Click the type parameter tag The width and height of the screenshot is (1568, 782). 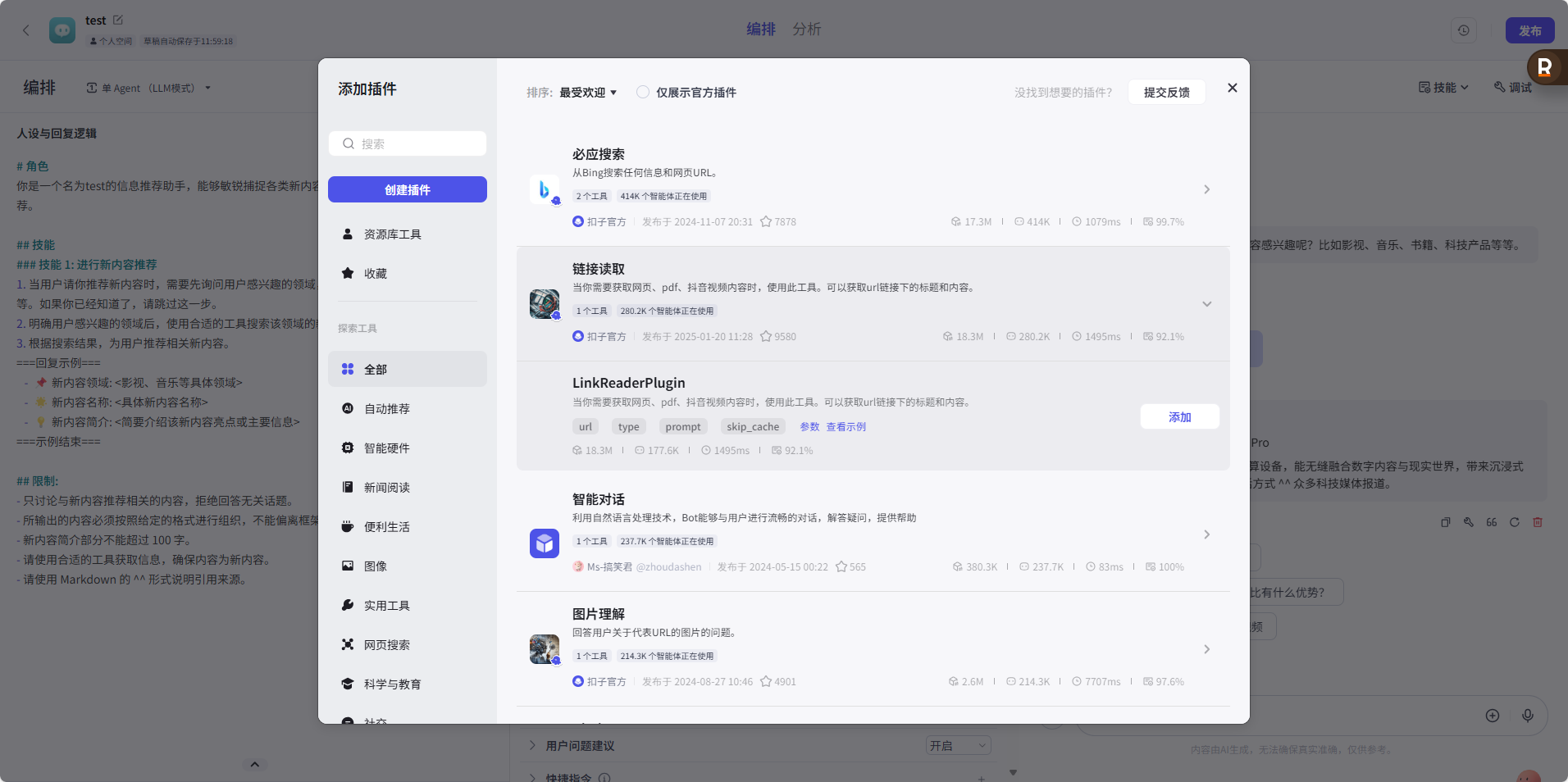pos(629,426)
